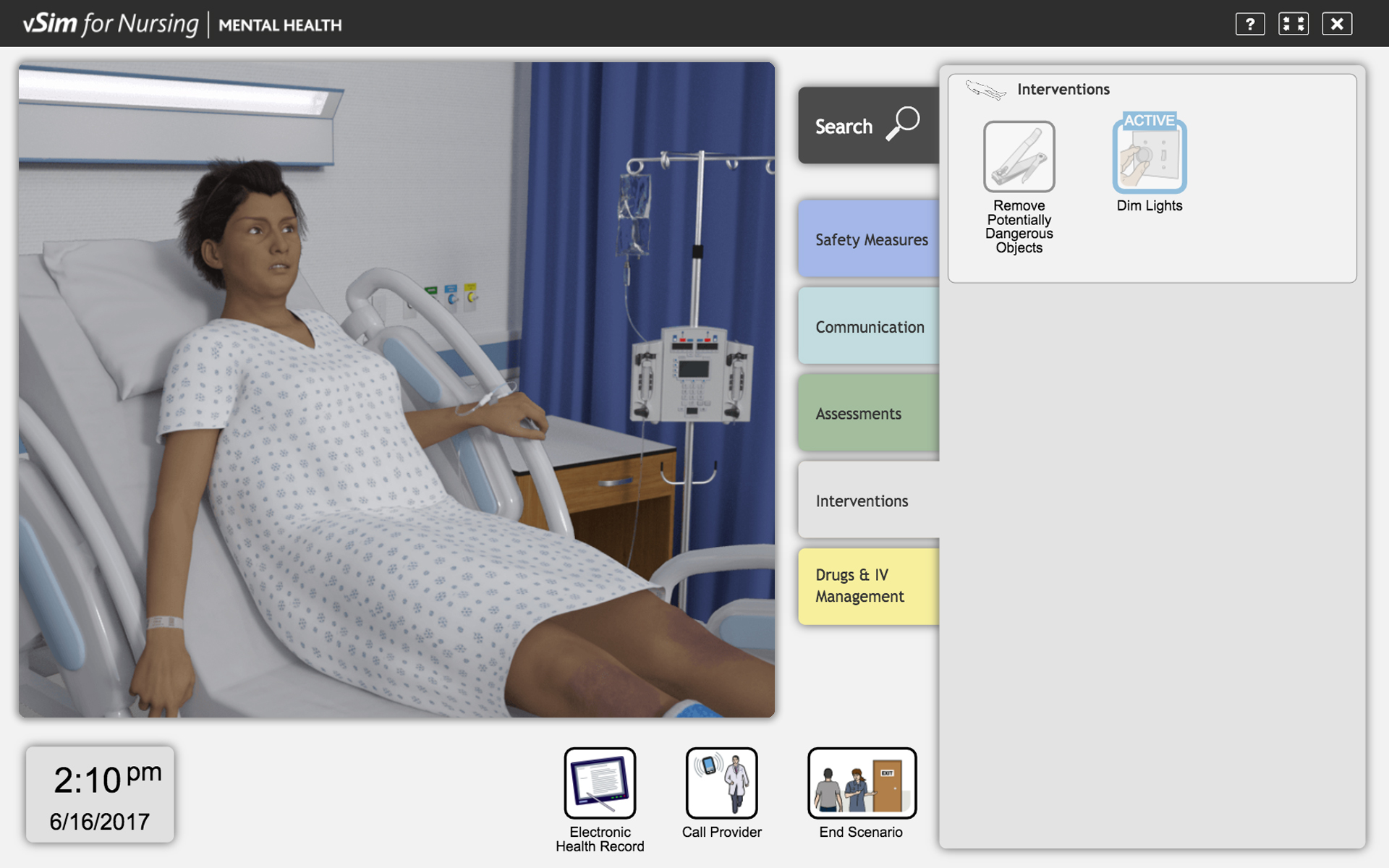This screenshot has height=868, width=1389.
Task: Click the hand icon in Interventions header
Action: (985, 88)
